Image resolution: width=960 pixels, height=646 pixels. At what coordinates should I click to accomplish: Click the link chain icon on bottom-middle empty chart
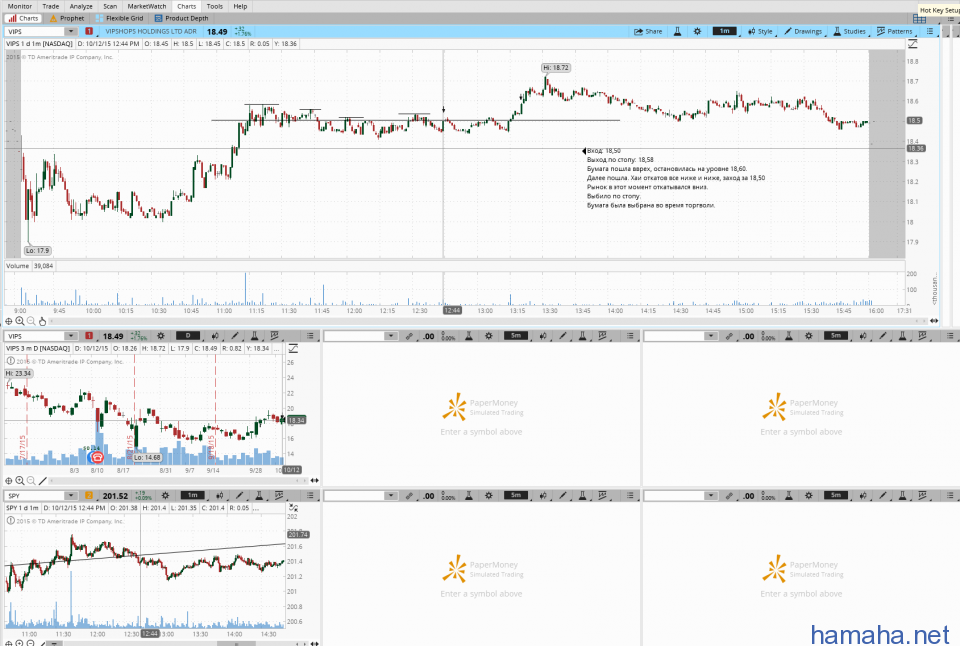(409, 495)
